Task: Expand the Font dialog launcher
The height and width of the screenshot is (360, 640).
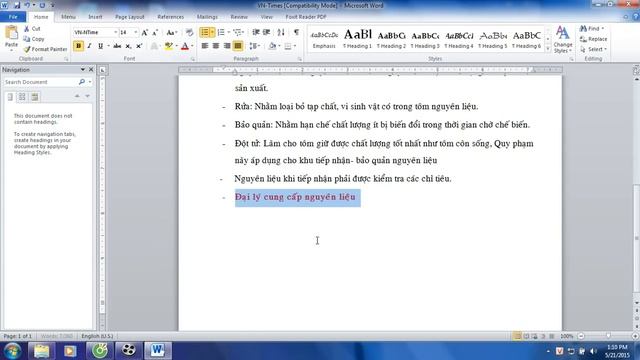Action: coord(193,59)
